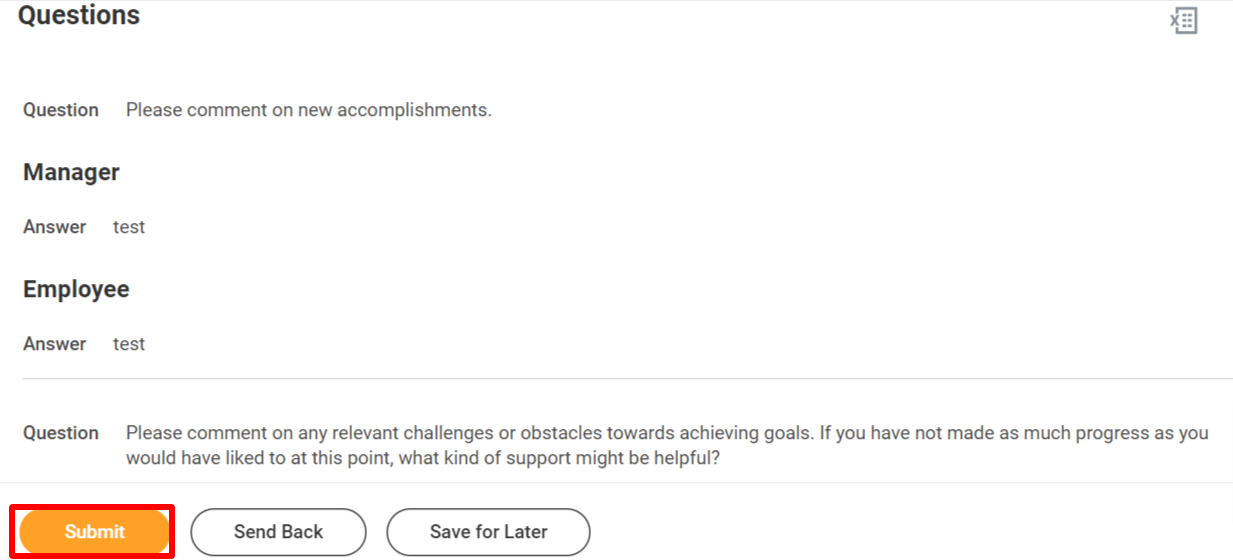Click the second Question label
The width and height of the screenshot is (1233, 560).
(x=61, y=433)
